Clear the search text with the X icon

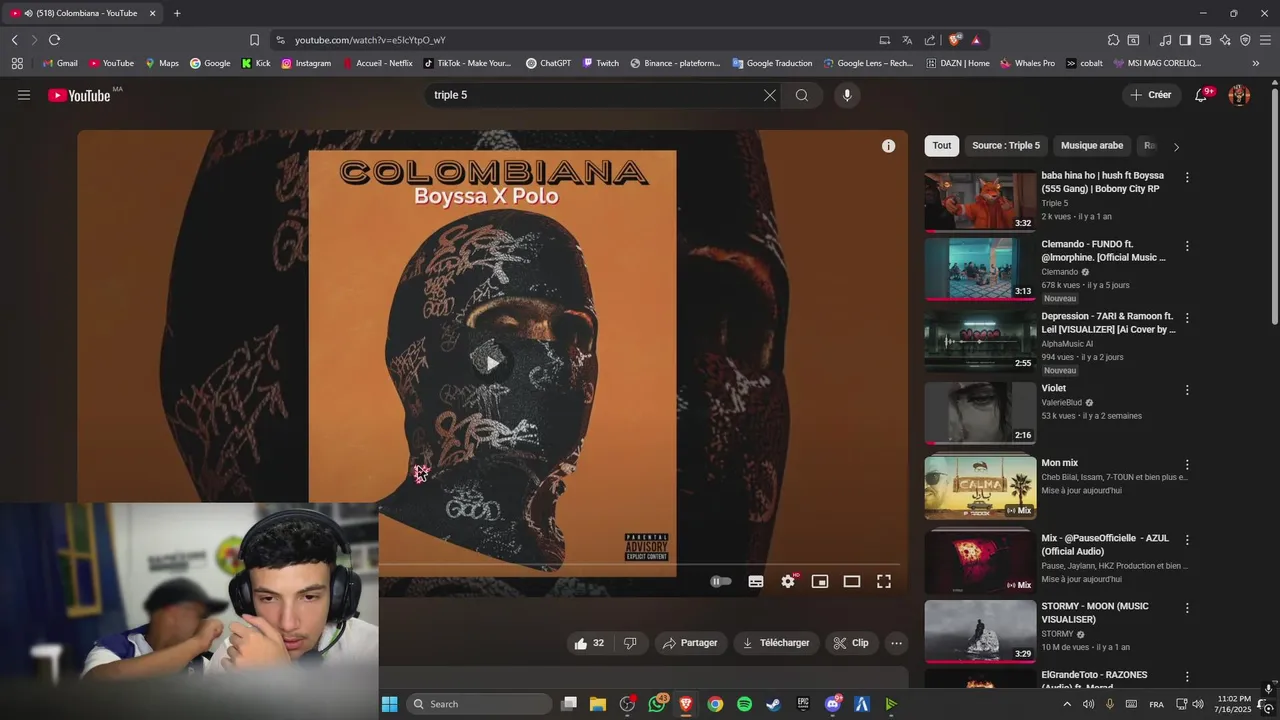[x=770, y=95]
